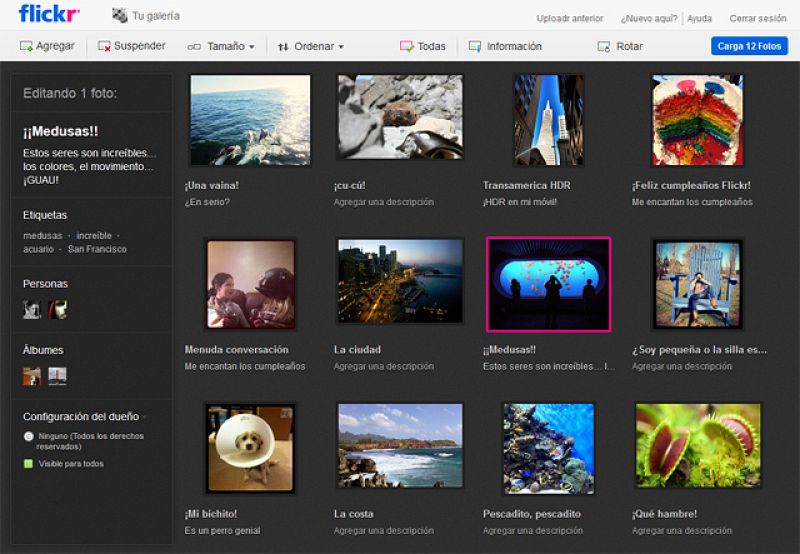Click Uploadr anterior in the top bar

[569, 18]
